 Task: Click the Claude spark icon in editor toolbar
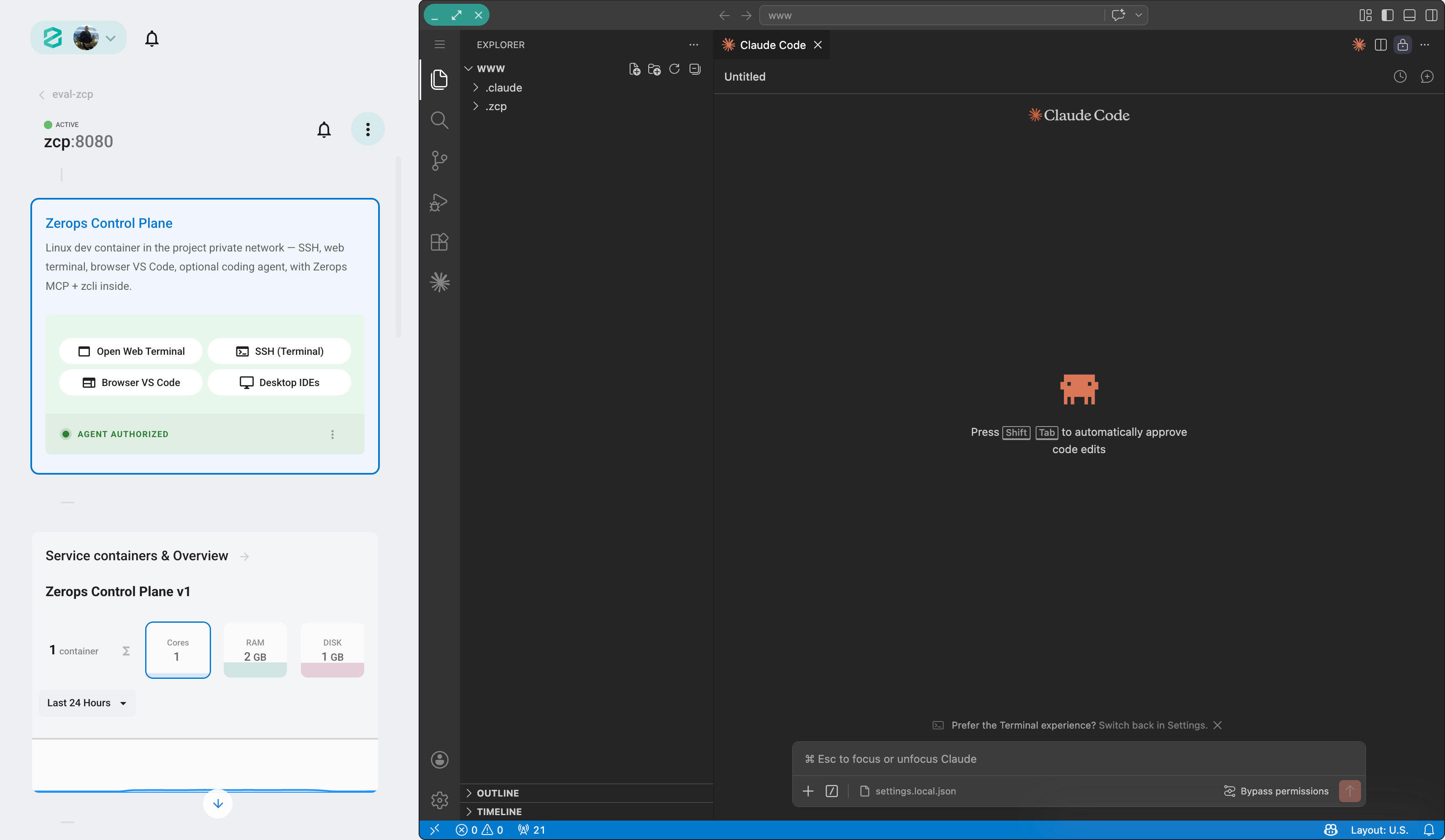[1358, 45]
